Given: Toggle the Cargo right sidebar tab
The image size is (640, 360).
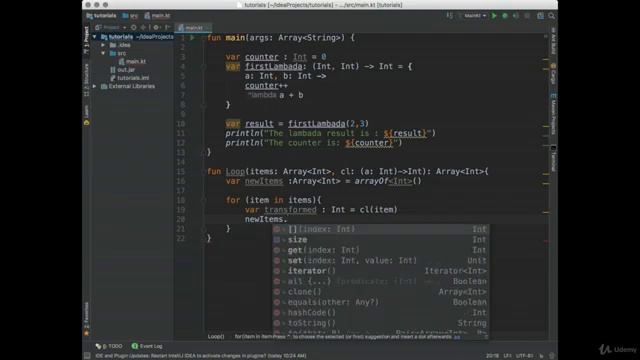Looking at the screenshot, I should click(553, 73).
